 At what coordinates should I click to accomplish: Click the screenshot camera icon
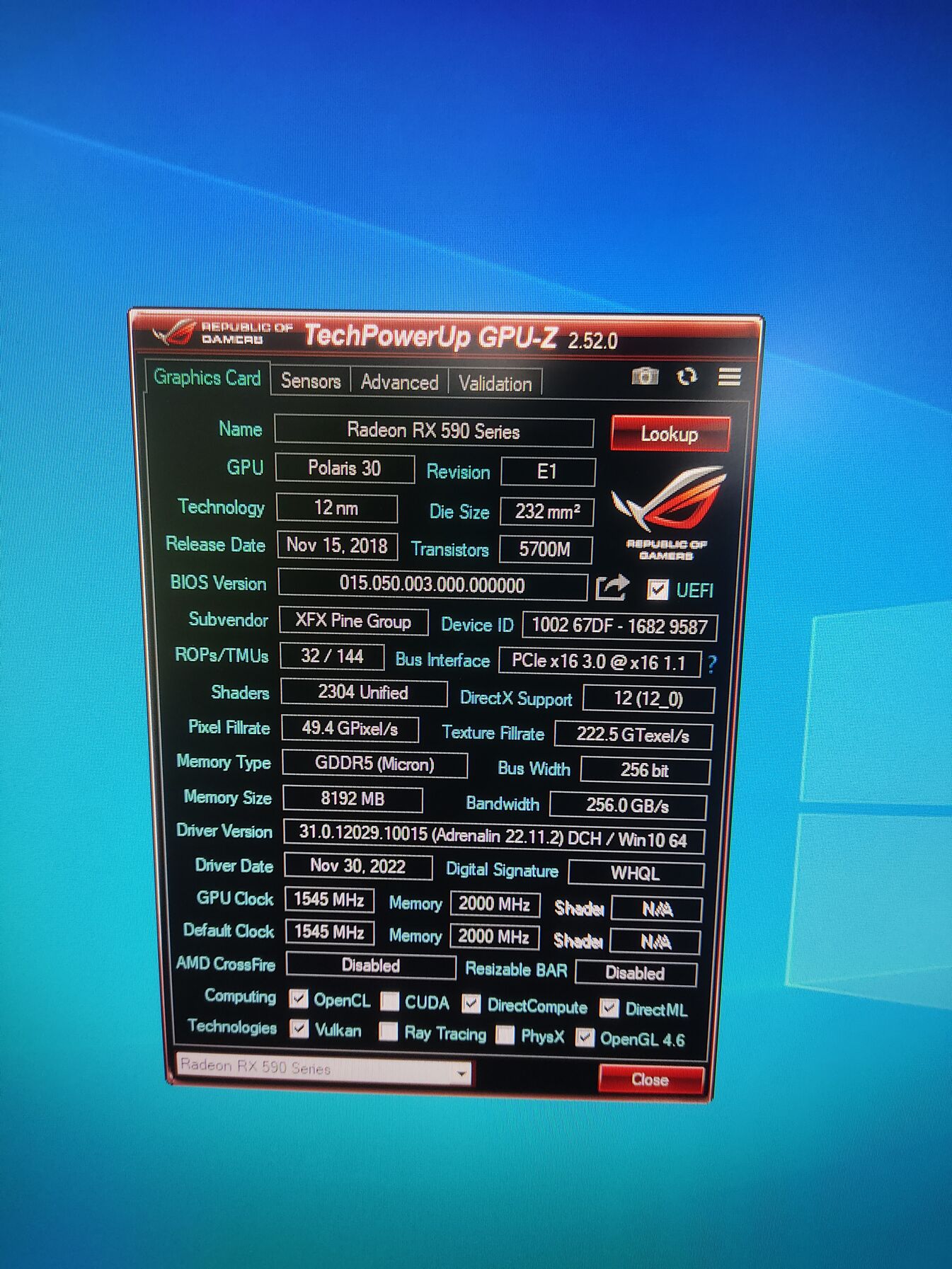[645, 376]
